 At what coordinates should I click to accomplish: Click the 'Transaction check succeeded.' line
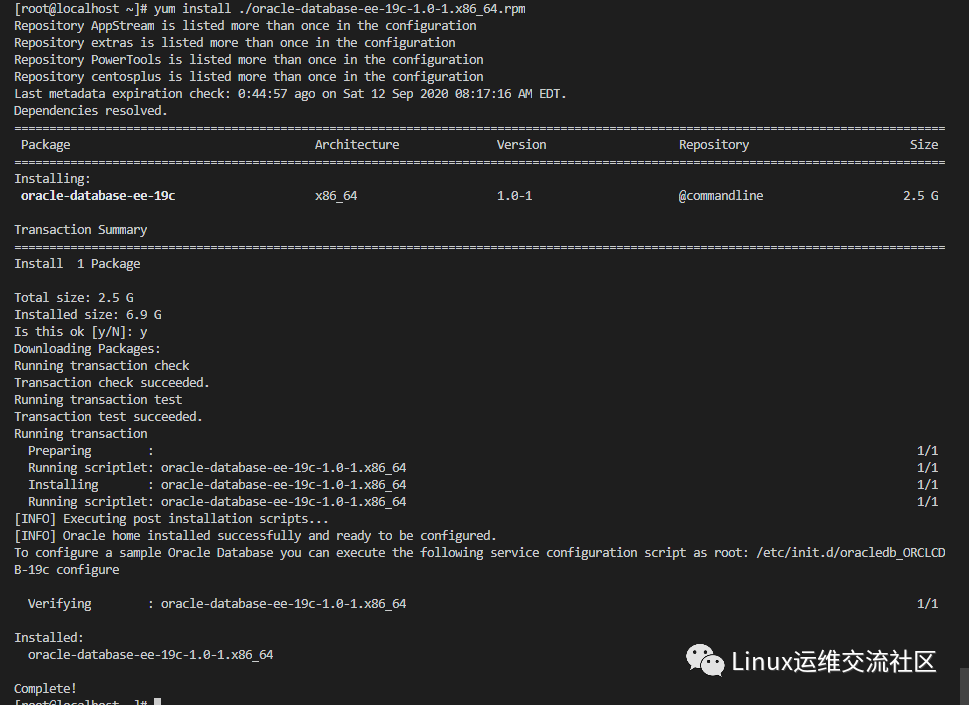112,382
